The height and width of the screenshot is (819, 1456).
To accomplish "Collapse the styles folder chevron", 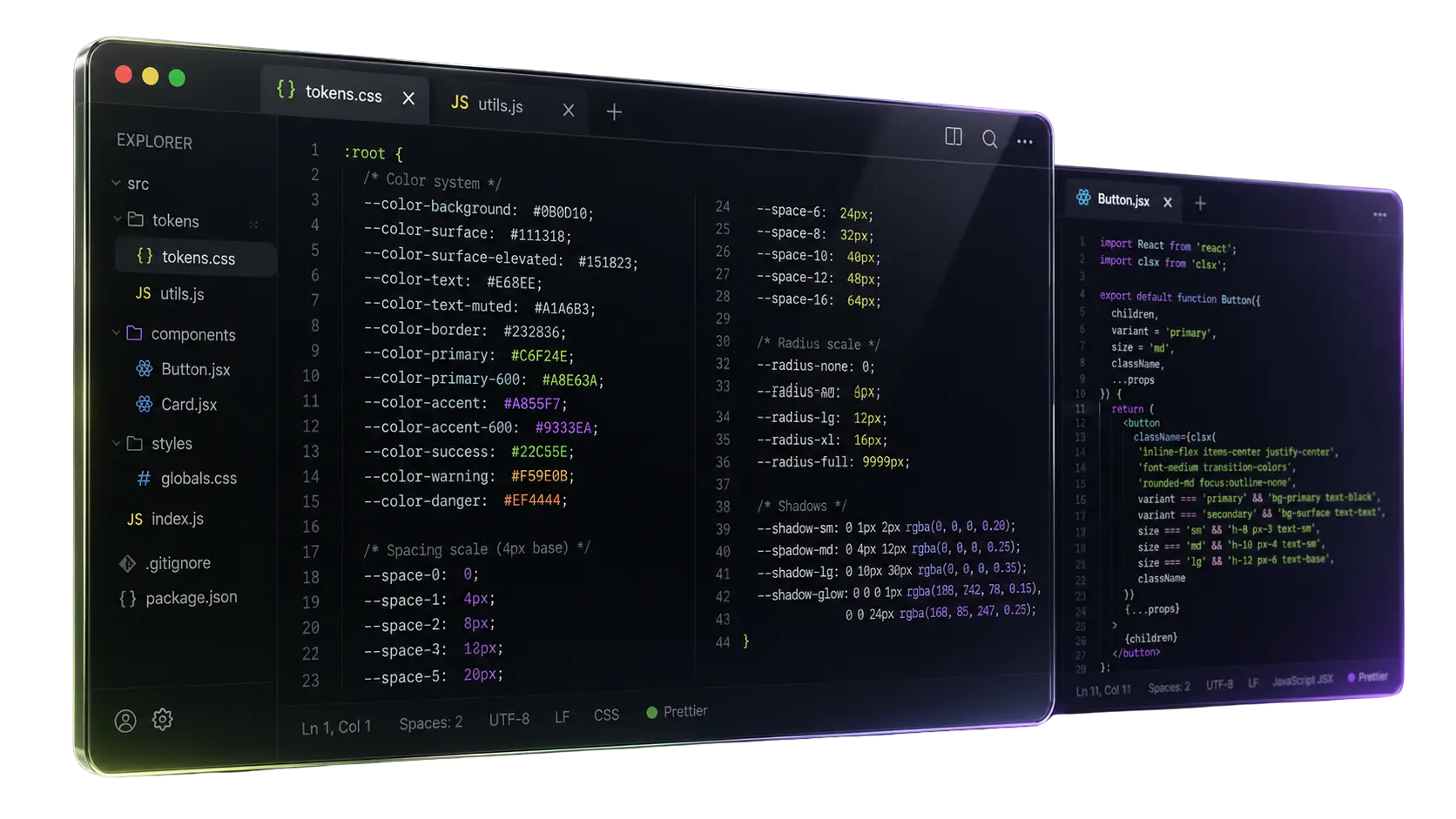I will [116, 443].
